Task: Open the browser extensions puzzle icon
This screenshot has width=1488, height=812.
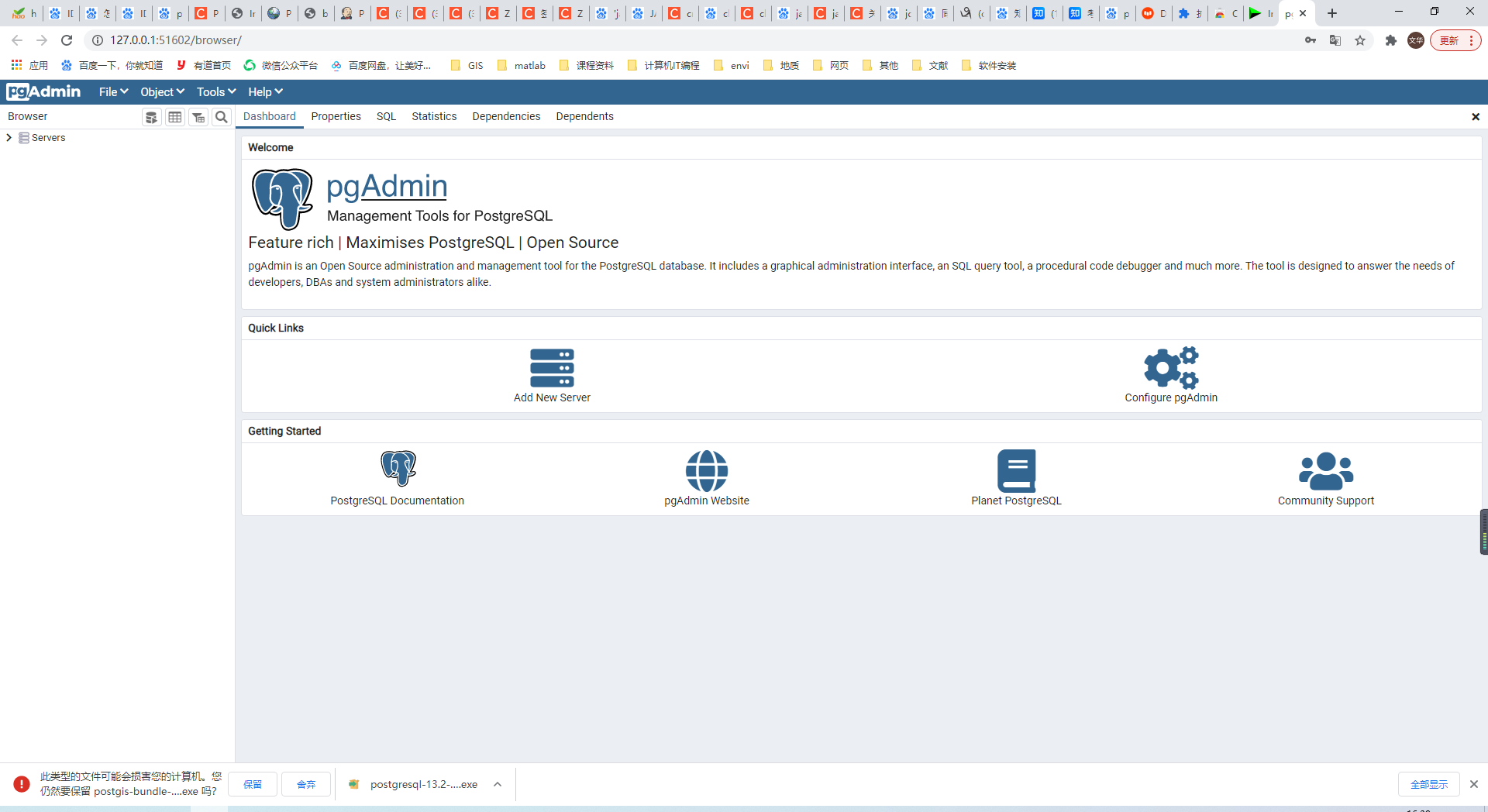Action: point(1391,40)
